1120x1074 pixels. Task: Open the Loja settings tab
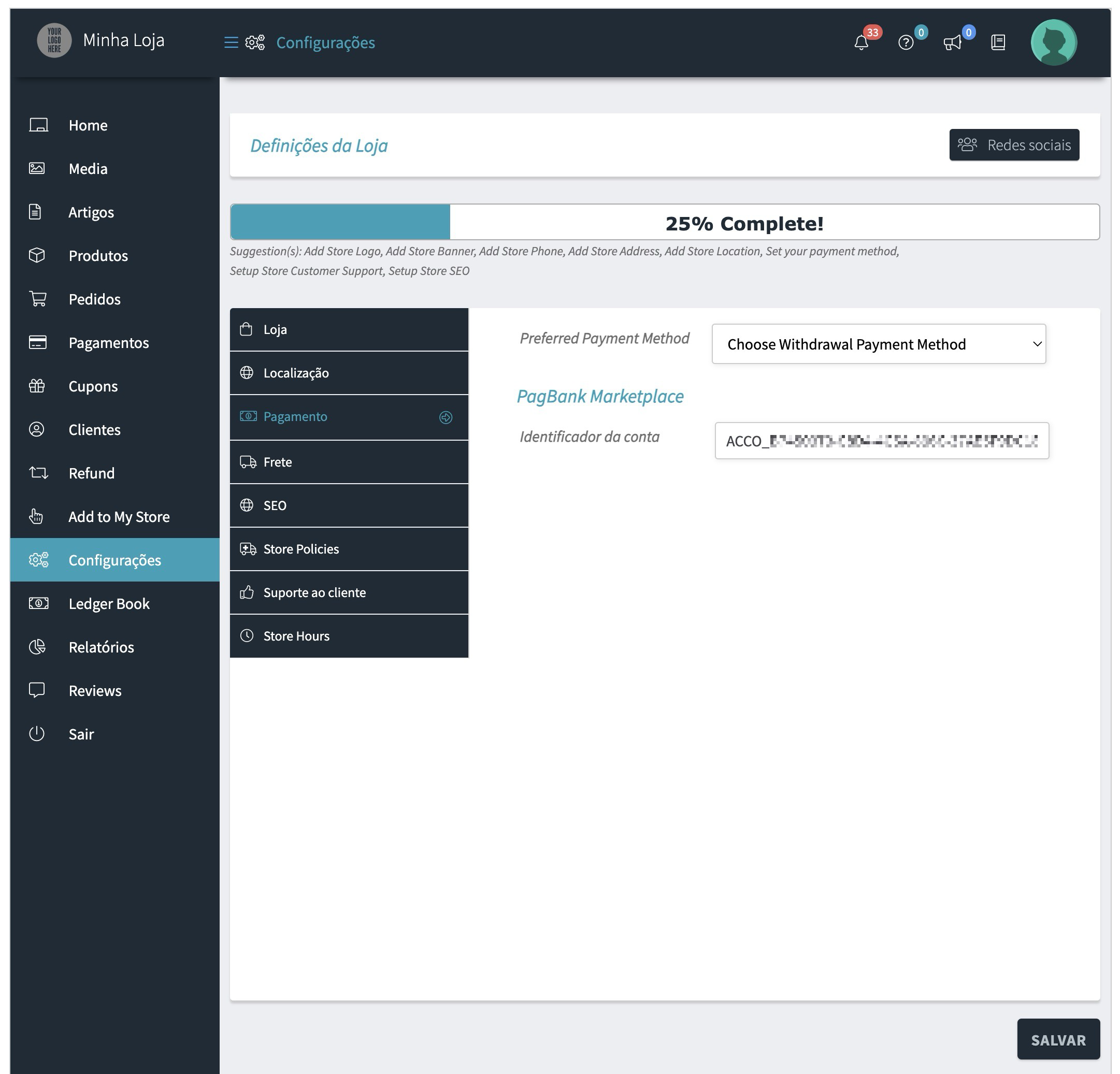pos(349,330)
